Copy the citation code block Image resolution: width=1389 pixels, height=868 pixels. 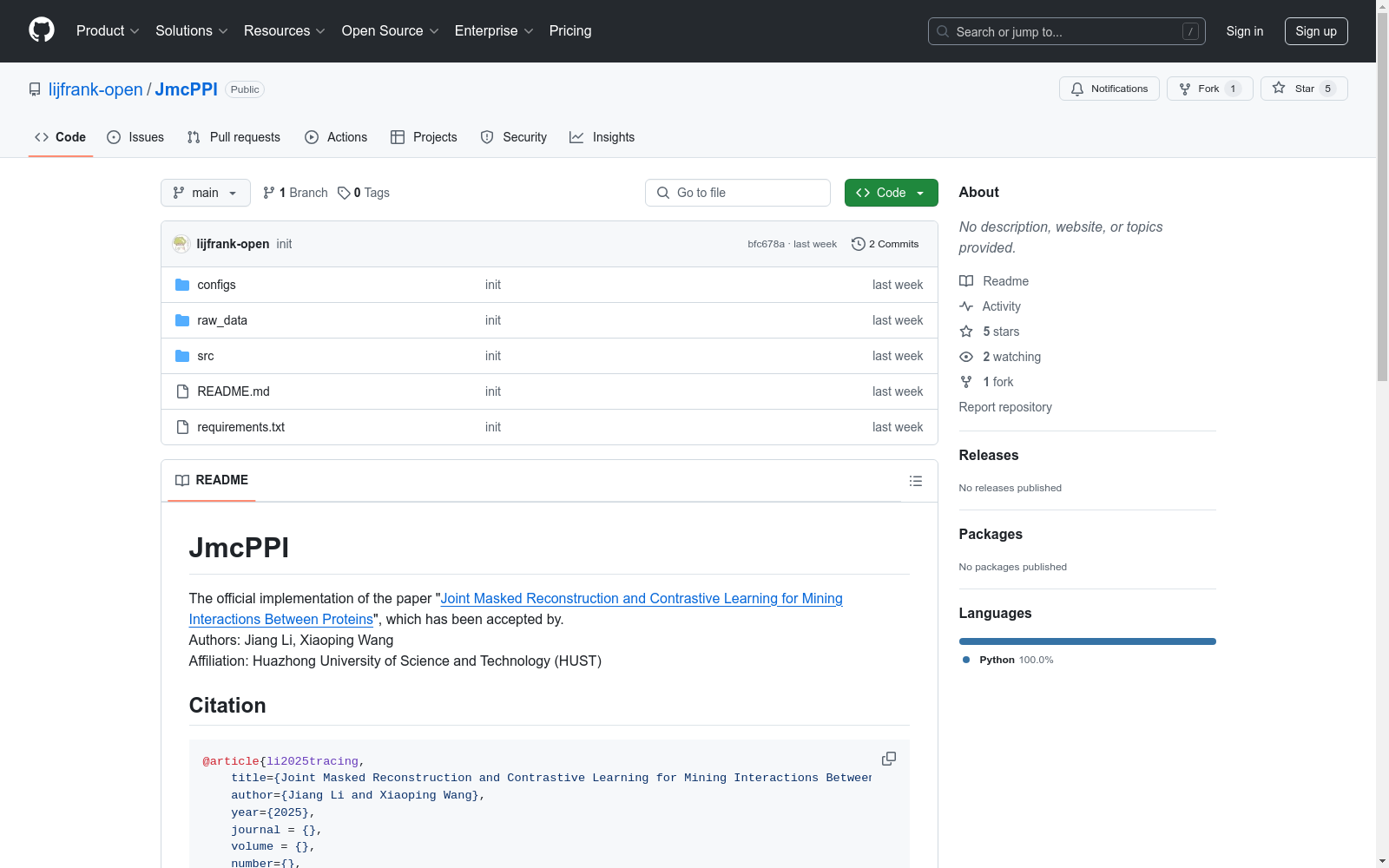889,759
